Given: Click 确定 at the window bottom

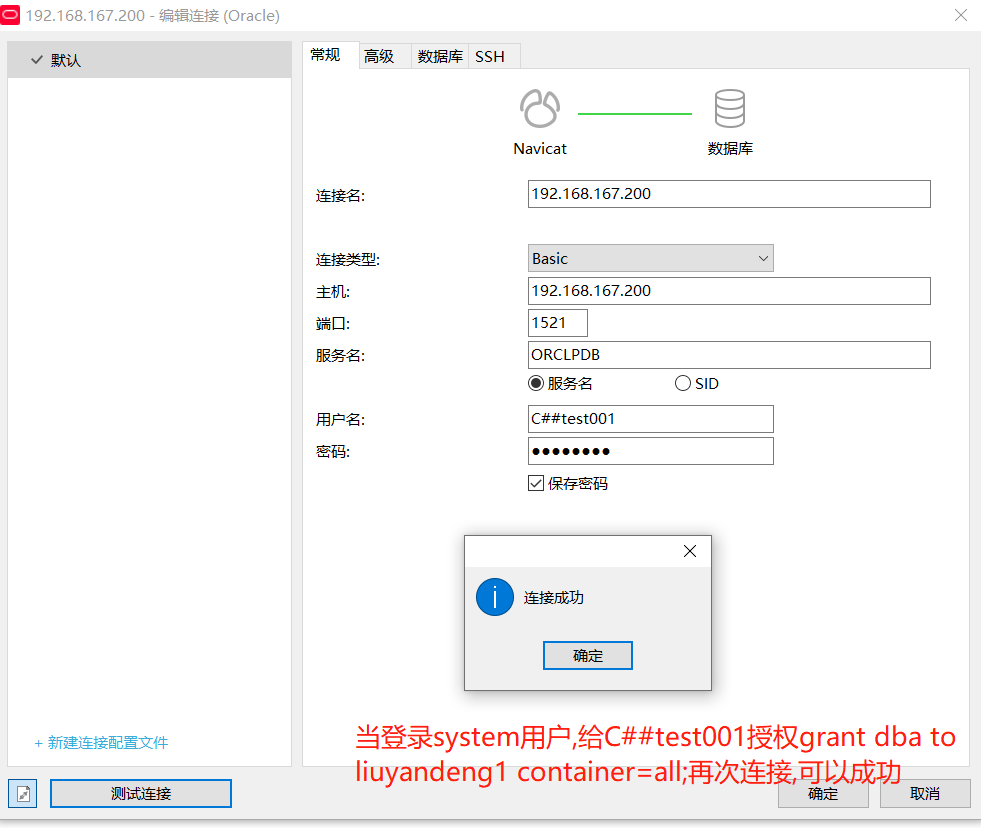Looking at the screenshot, I should (823, 794).
